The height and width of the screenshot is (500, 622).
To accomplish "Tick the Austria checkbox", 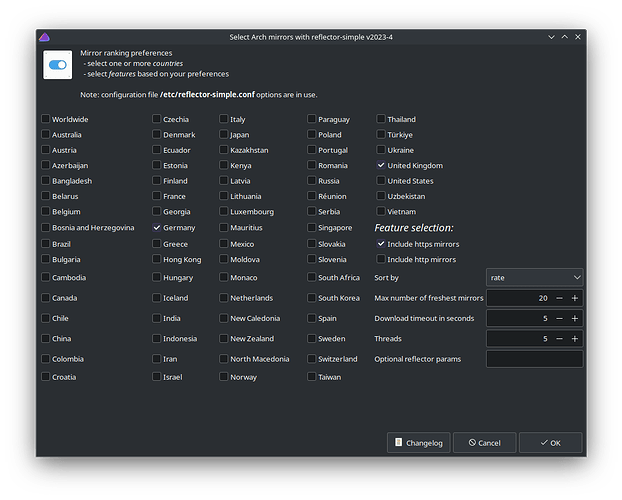I will pyautogui.click(x=46, y=150).
